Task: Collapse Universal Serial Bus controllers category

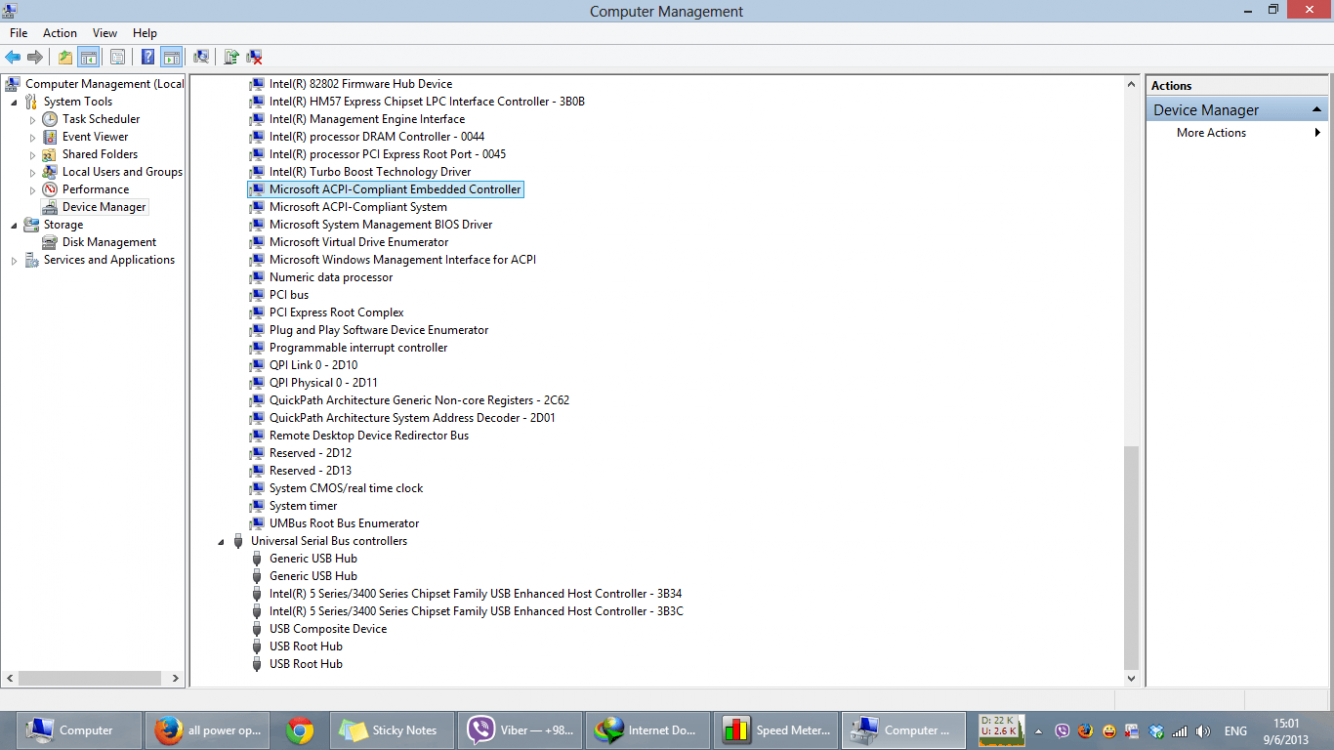Action: point(221,542)
